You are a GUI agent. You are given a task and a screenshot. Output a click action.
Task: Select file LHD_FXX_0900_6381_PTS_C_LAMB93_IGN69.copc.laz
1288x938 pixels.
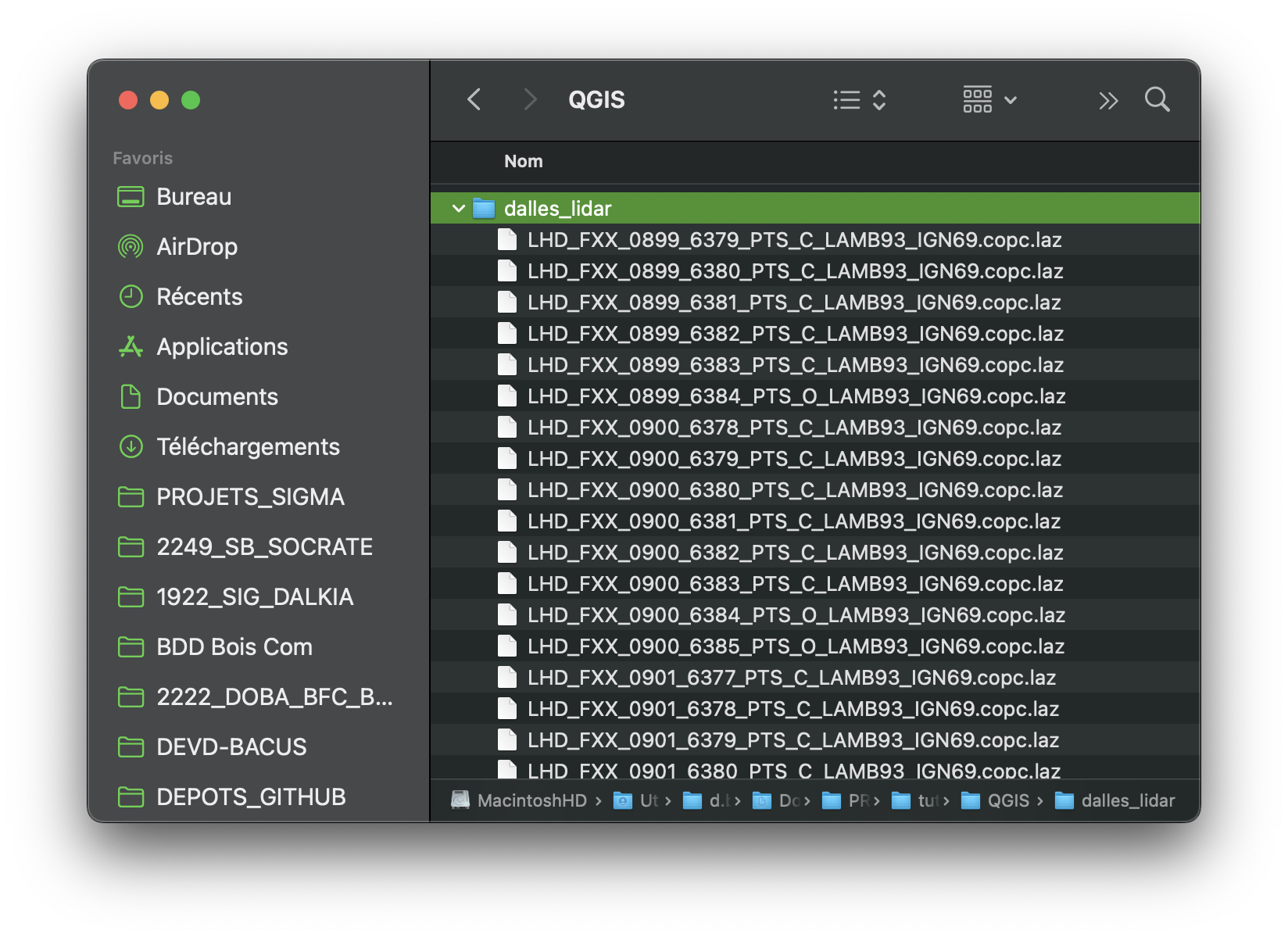815,521
